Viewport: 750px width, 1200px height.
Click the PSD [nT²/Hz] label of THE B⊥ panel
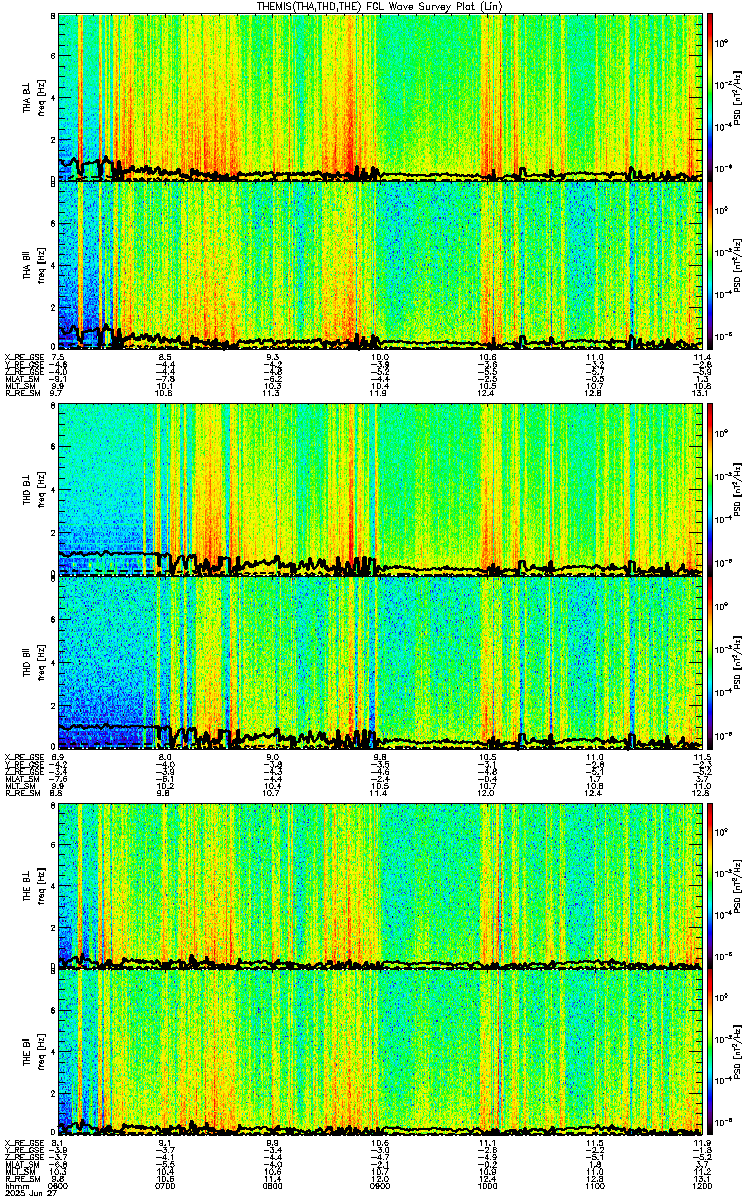tap(739, 885)
